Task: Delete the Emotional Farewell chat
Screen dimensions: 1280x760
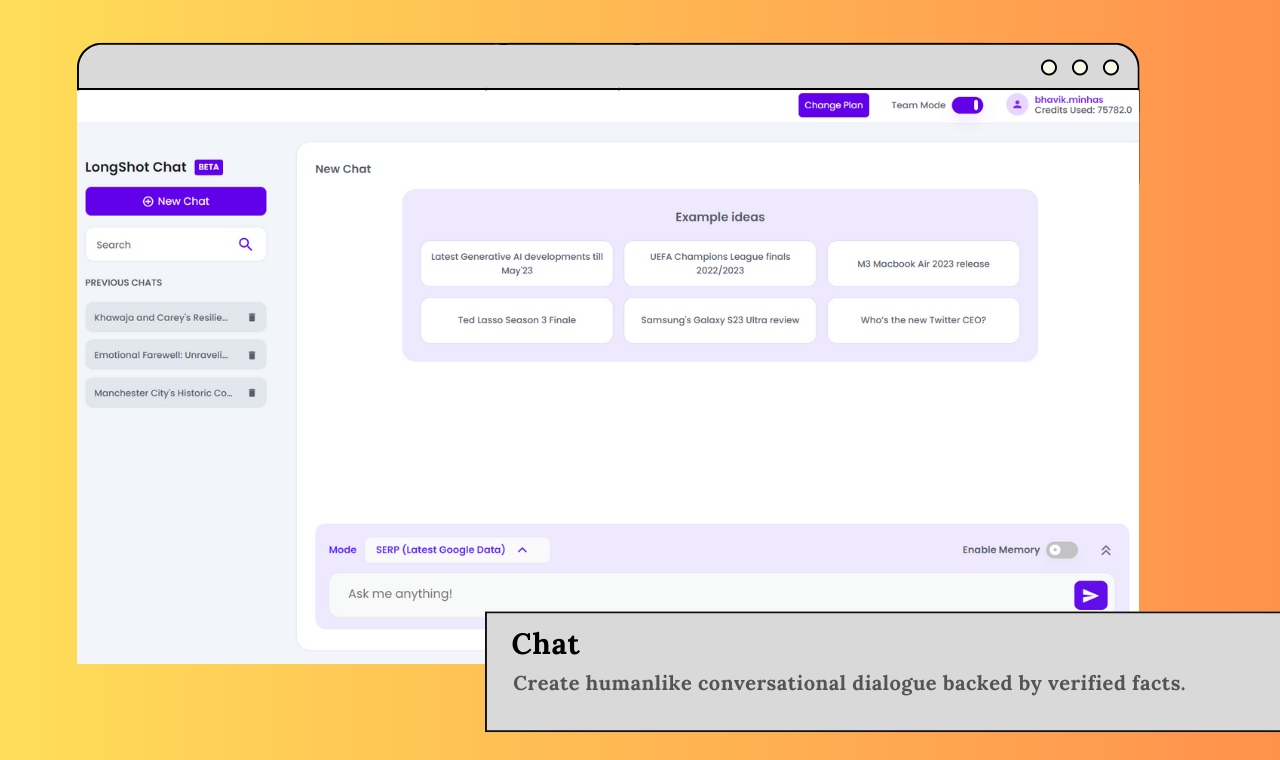Action: pos(252,355)
